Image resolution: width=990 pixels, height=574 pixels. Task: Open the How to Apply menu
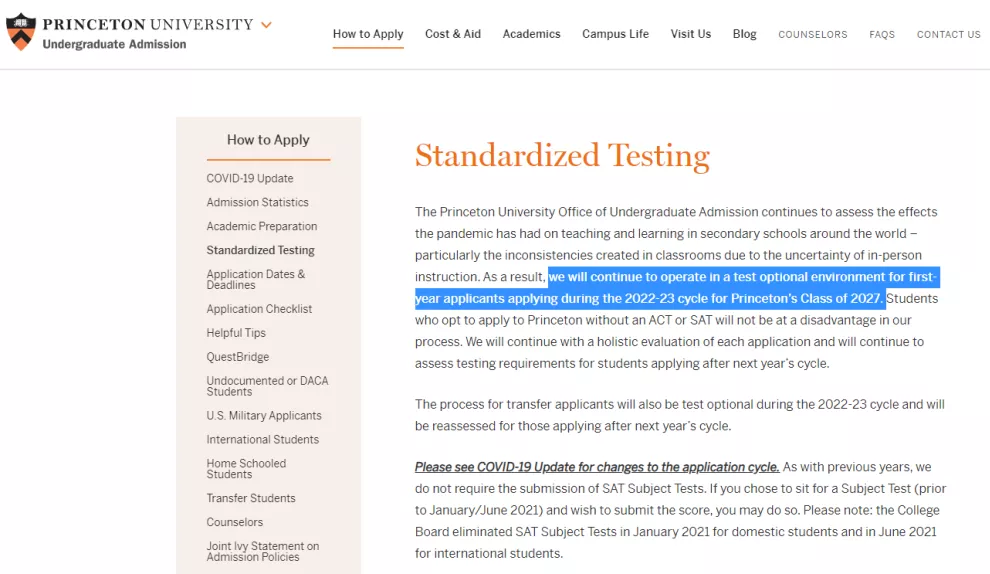(368, 34)
